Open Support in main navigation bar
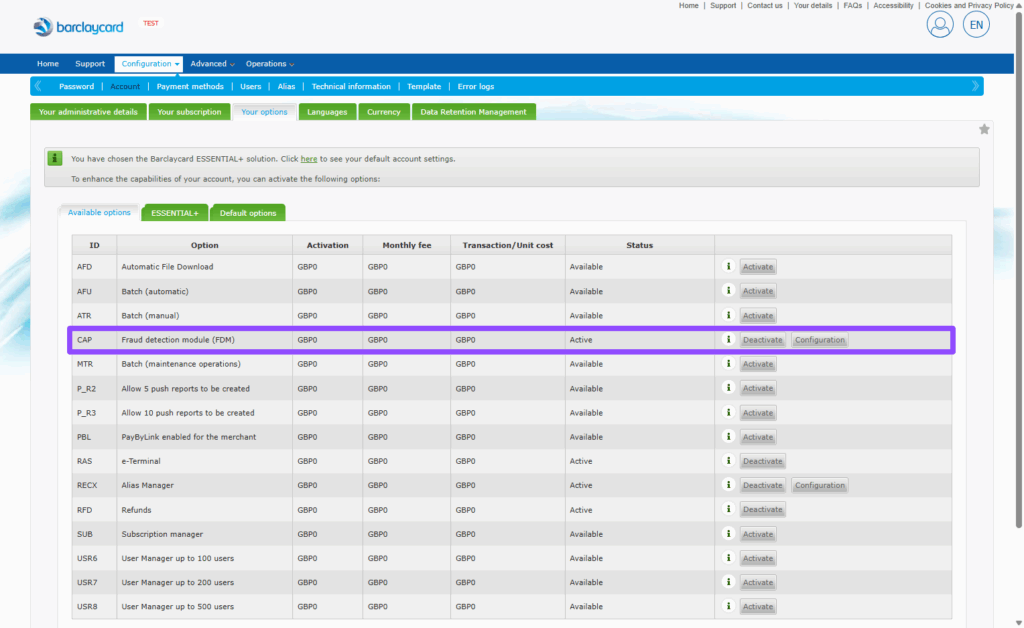 point(90,64)
